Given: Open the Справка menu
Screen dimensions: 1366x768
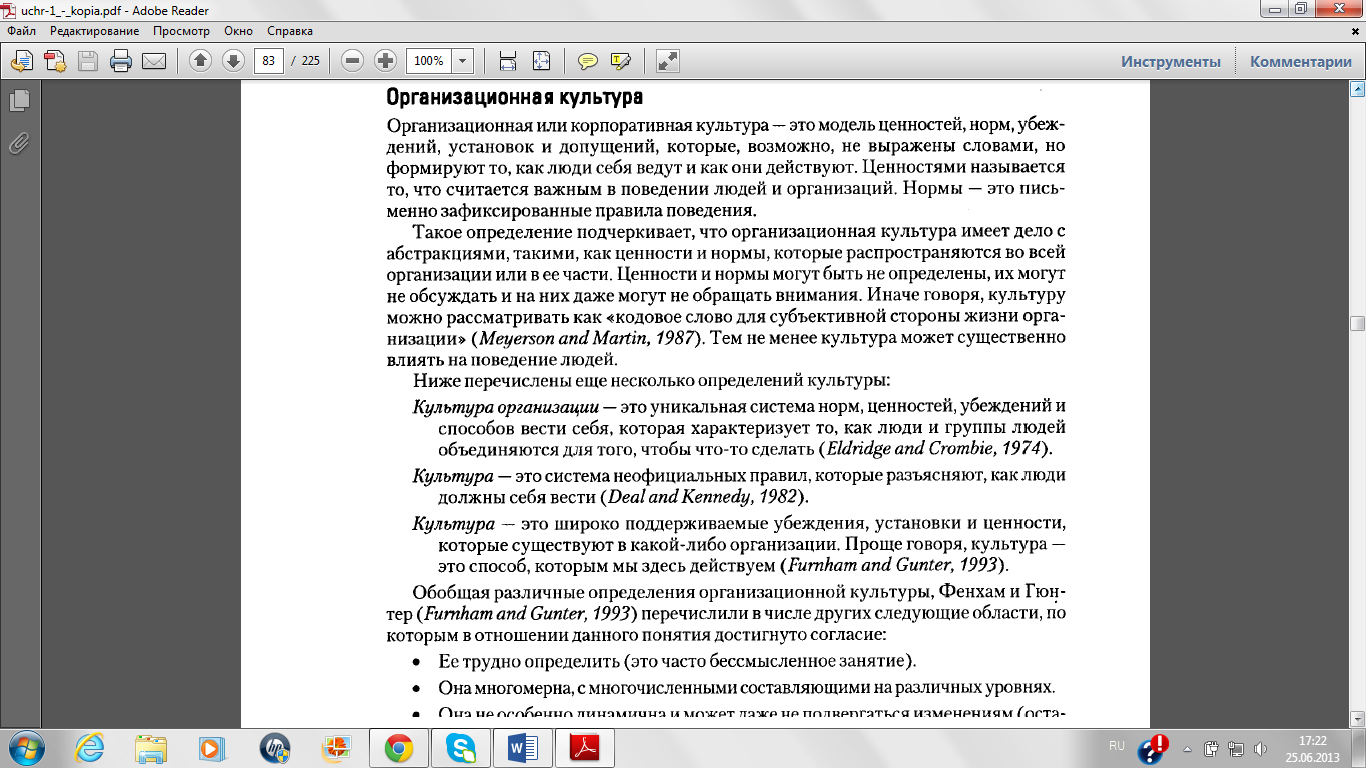Looking at the screenshot, I should (290, 31).
